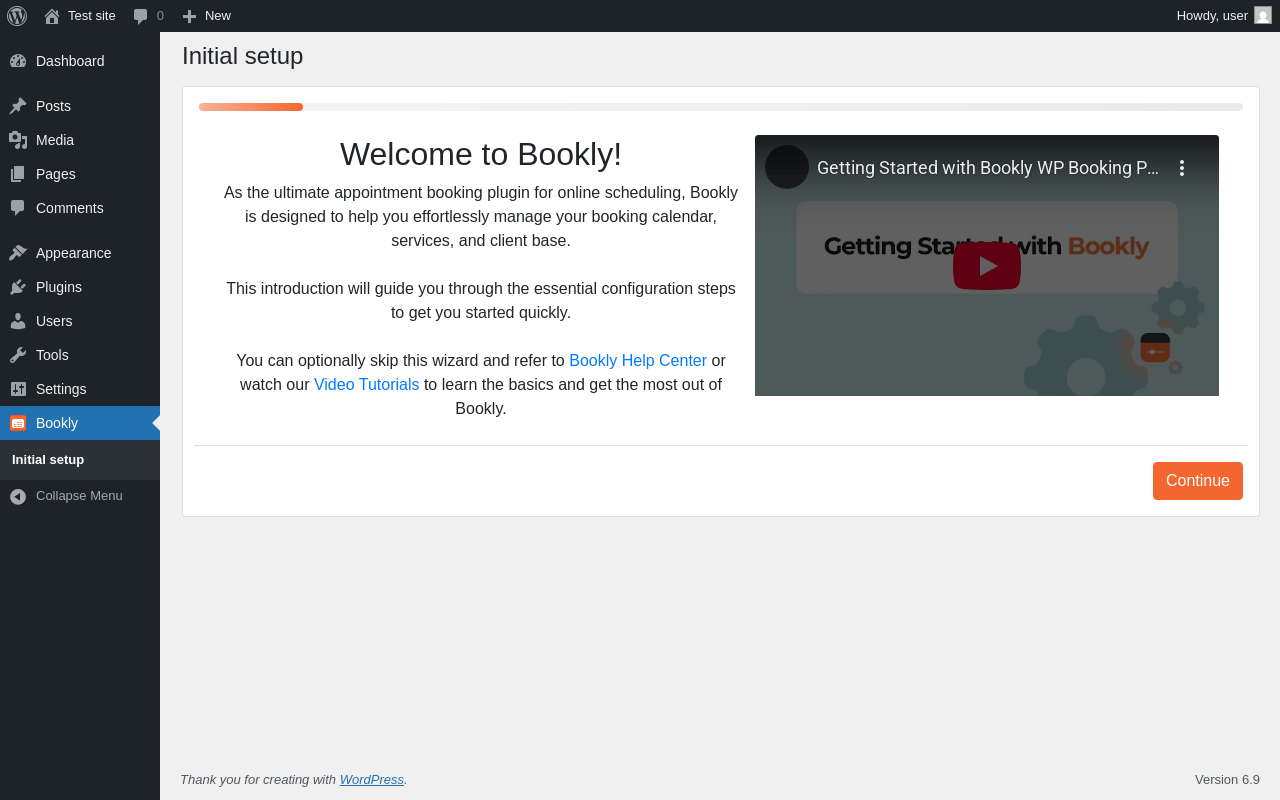The image size is (1280, 800).
Task: Click the Tools wrench icon
Action: 18,355
